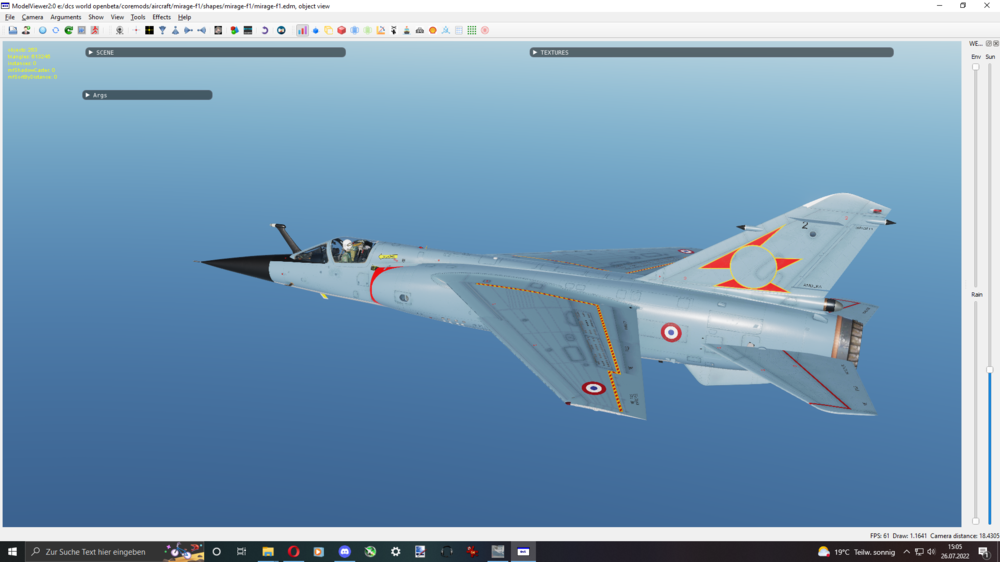Open the Effects menu

[161, 17]
